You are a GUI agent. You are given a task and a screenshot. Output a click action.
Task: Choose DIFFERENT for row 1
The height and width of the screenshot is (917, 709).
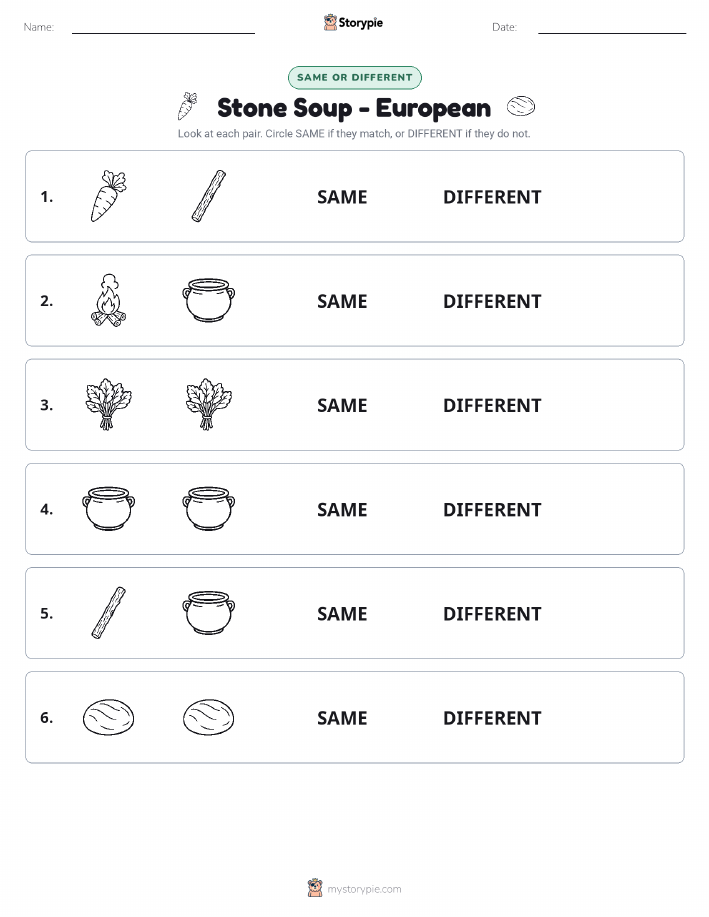492,197
